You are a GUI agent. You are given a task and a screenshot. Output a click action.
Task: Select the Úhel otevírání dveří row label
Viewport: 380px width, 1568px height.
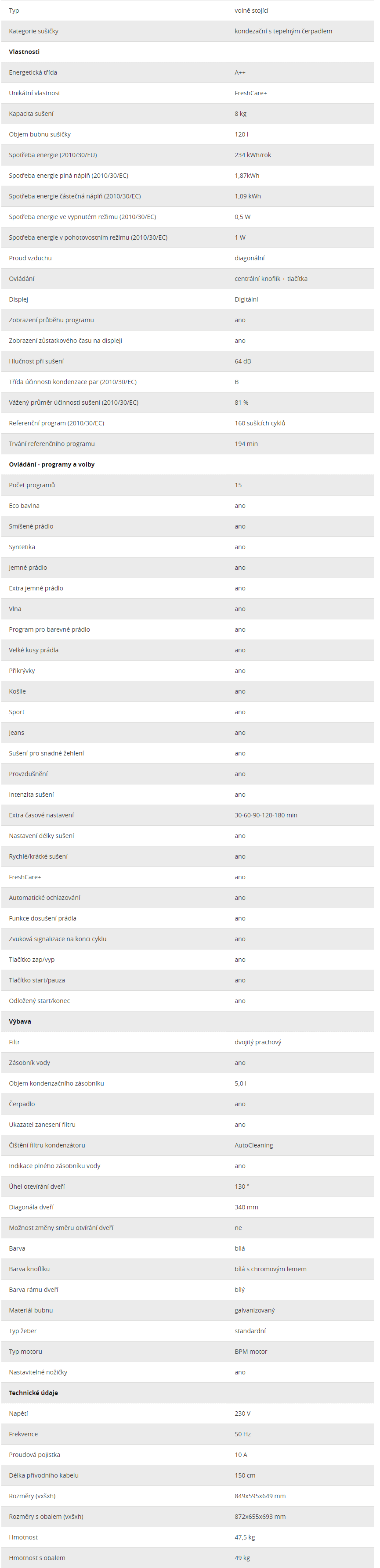pyautogui.click(x=37, y=1187)
